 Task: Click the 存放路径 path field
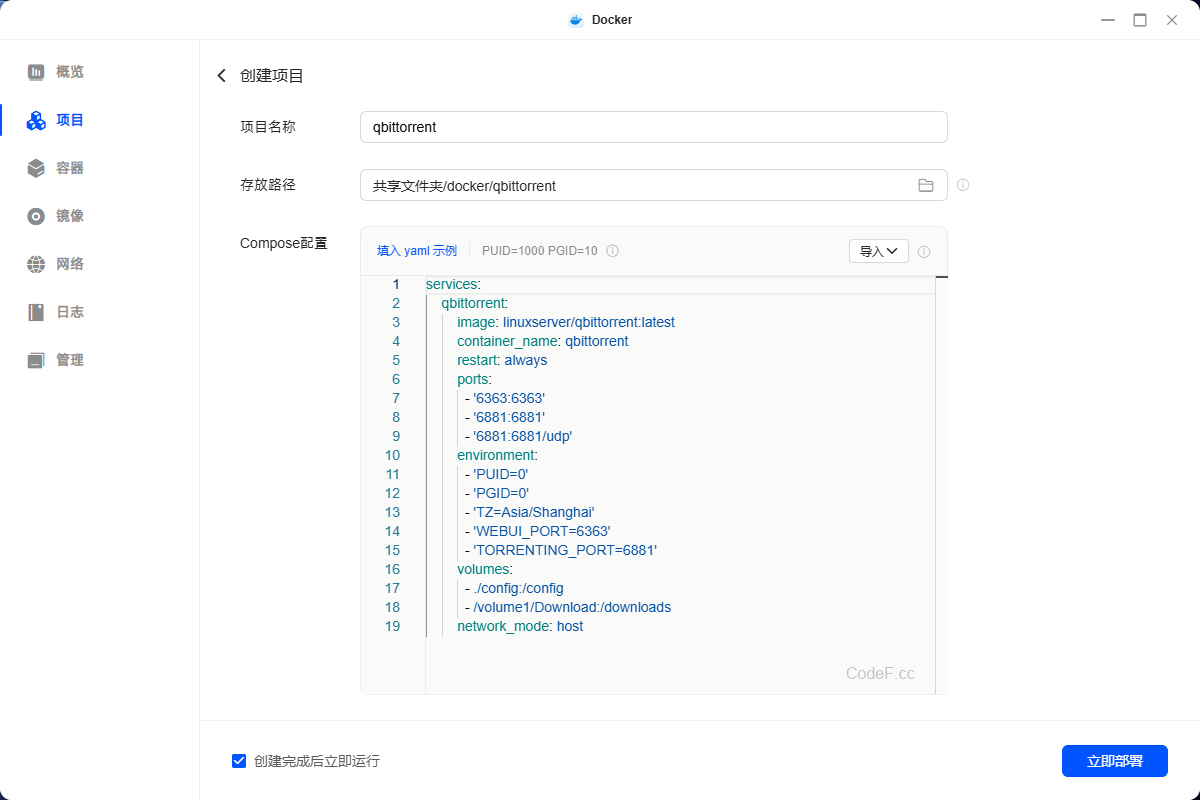(654, 185)
